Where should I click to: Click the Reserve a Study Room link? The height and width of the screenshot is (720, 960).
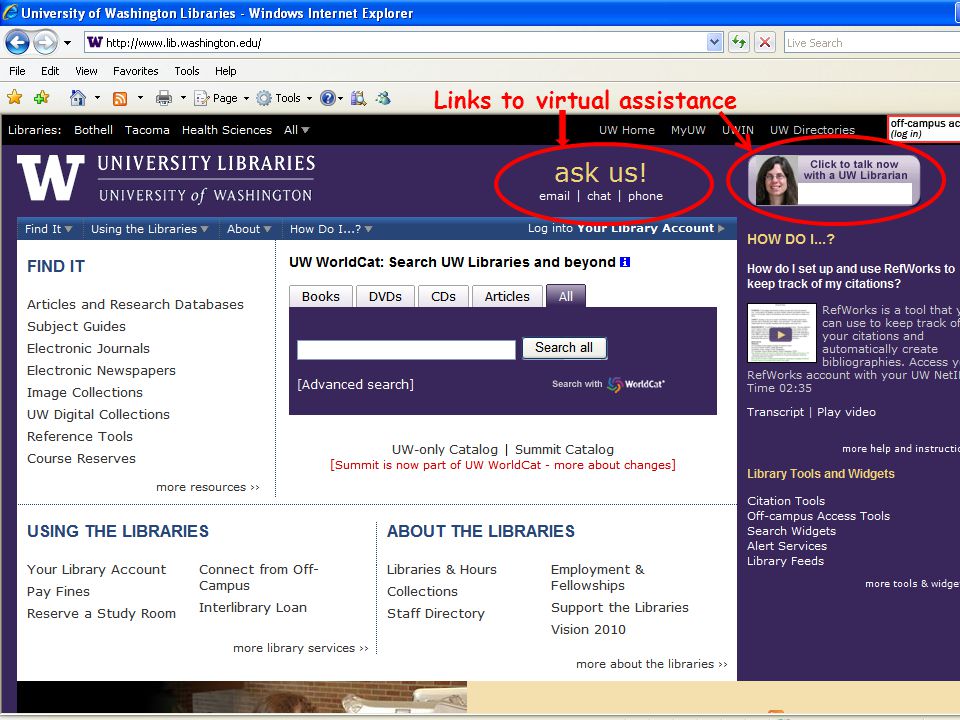[x=101, y=613]
